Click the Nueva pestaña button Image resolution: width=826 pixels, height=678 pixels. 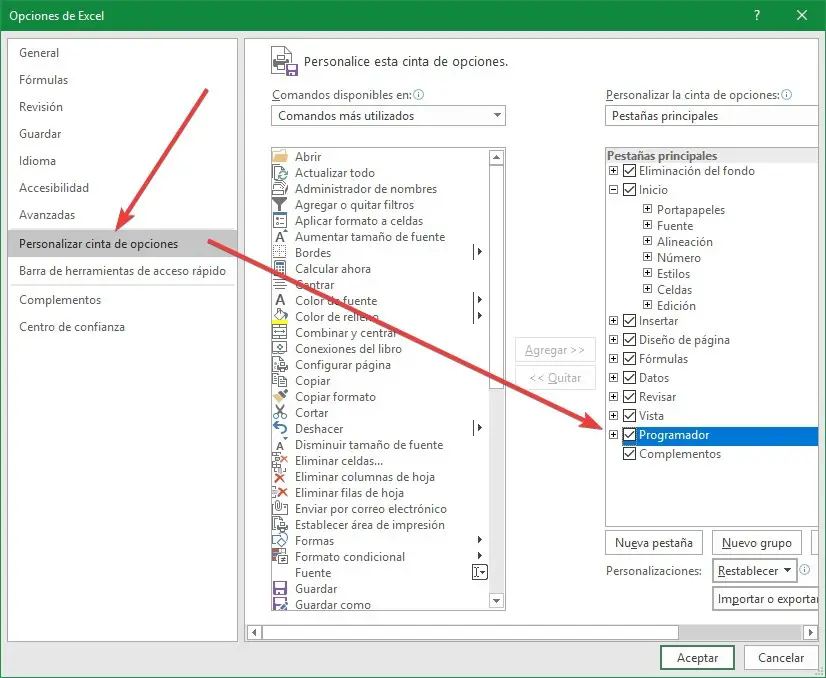[x=654, y=543]
